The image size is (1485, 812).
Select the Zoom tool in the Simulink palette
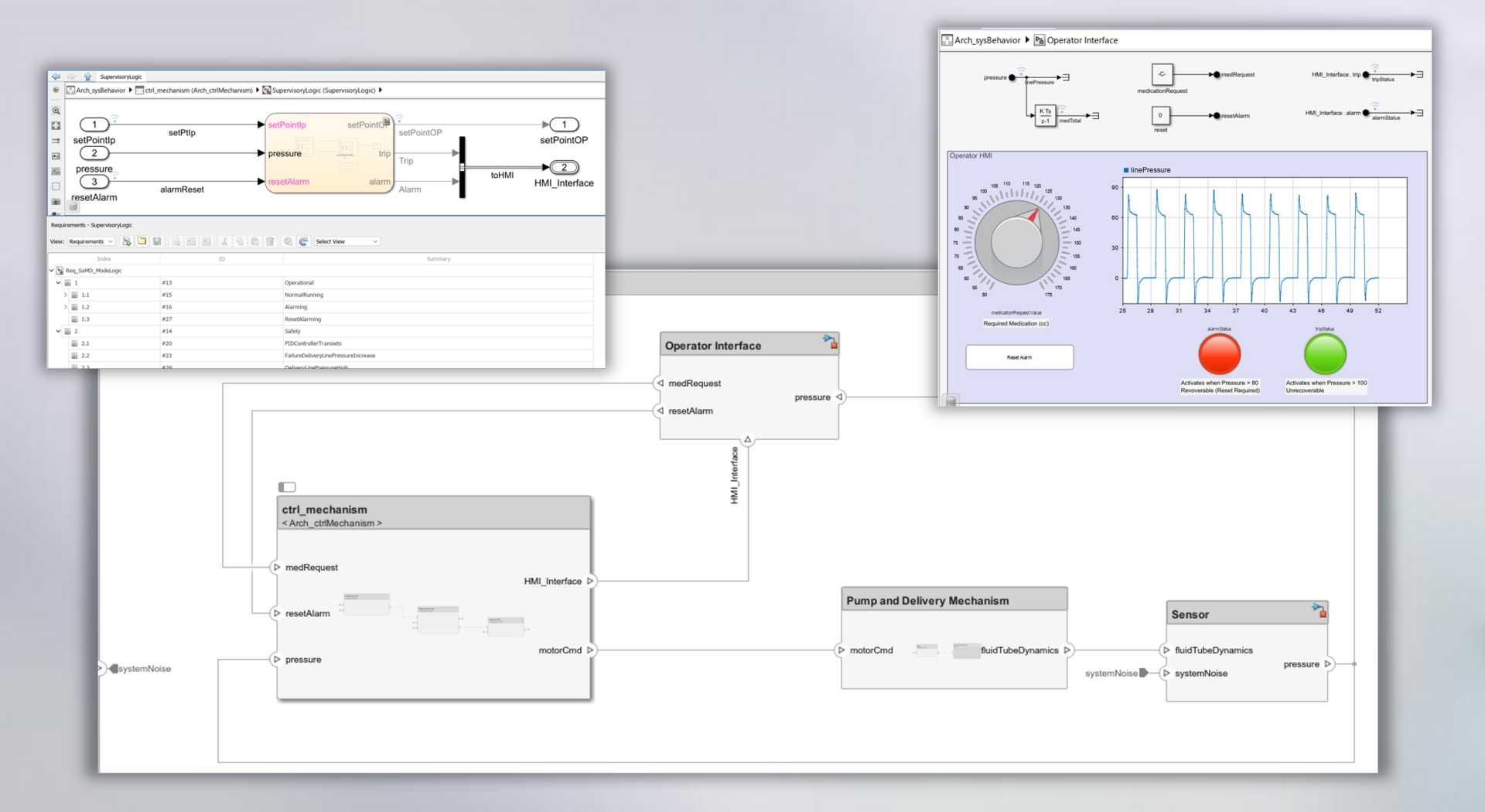point(56,111)
